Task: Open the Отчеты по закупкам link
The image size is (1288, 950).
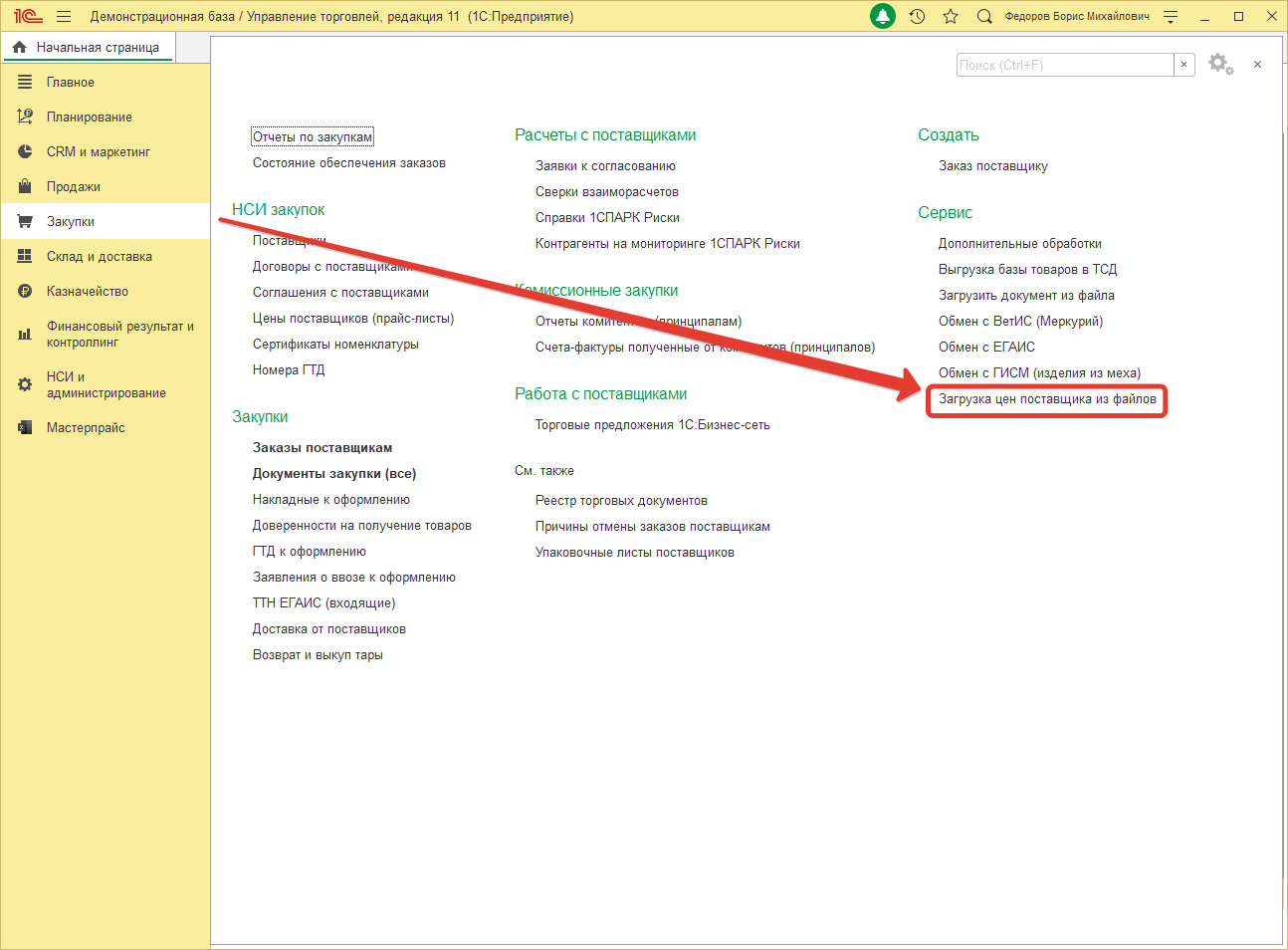Action: [x=313, y=137]
